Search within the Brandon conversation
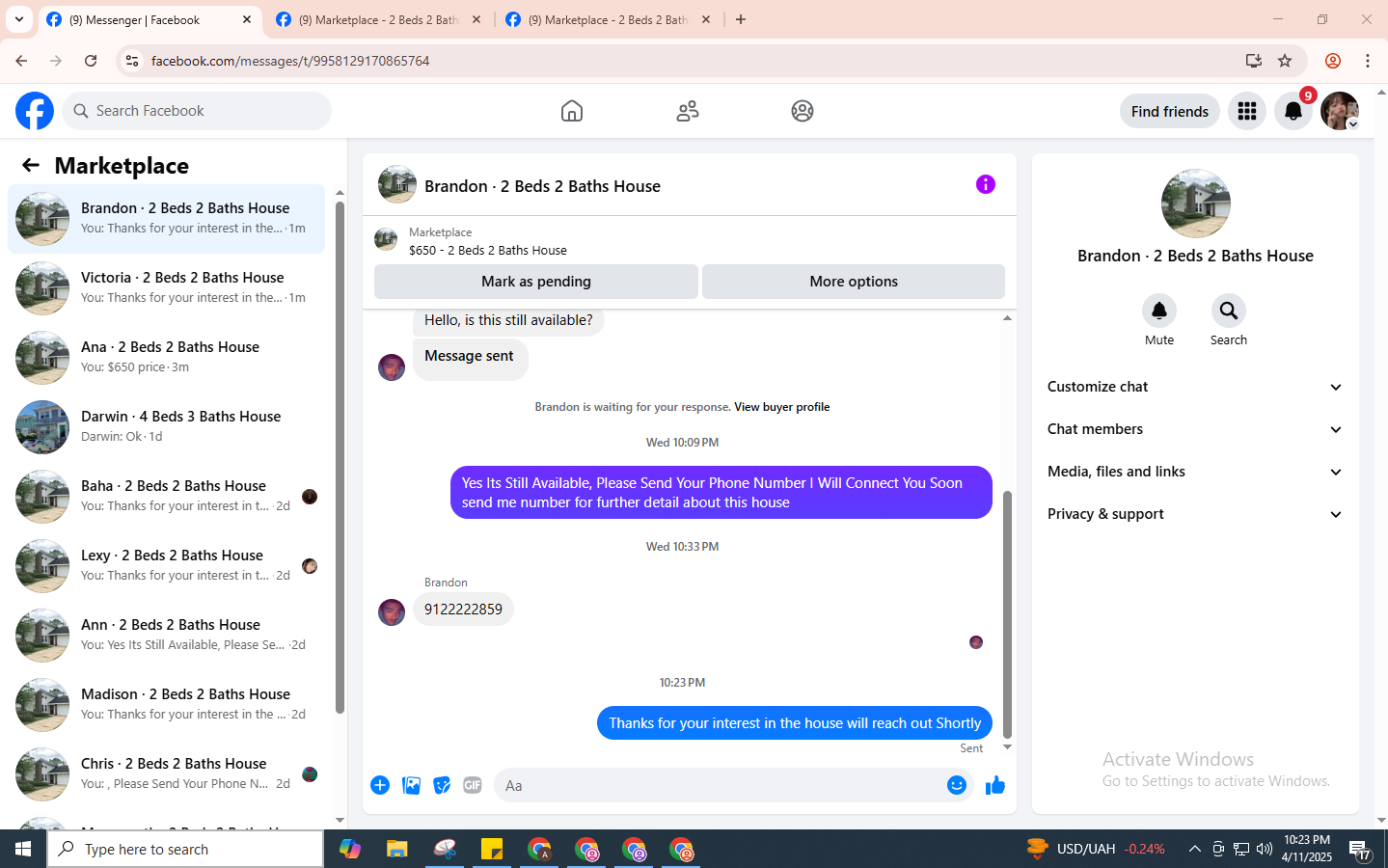 (x=1229, y=311)
